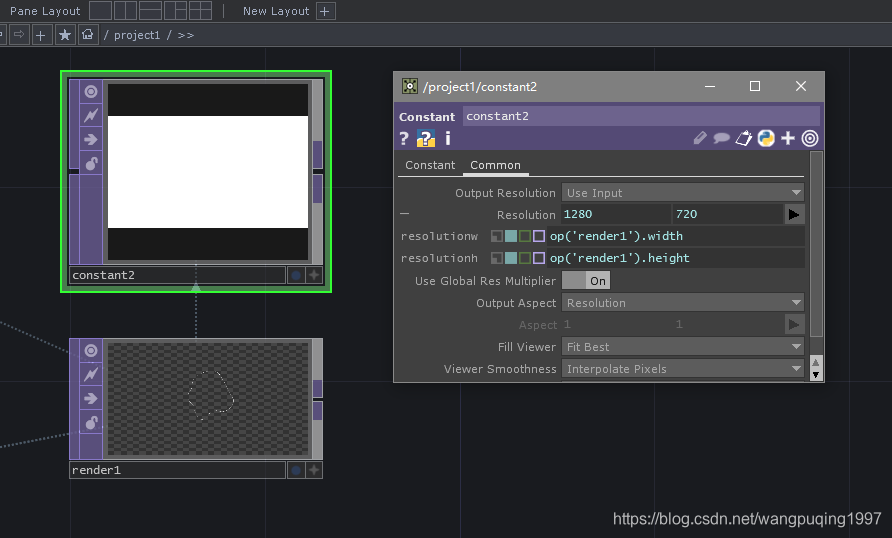The height and width of the screenshot is (538, 892).
Task: Collapse the Resolution parameter with the dash
Action: 404,214
